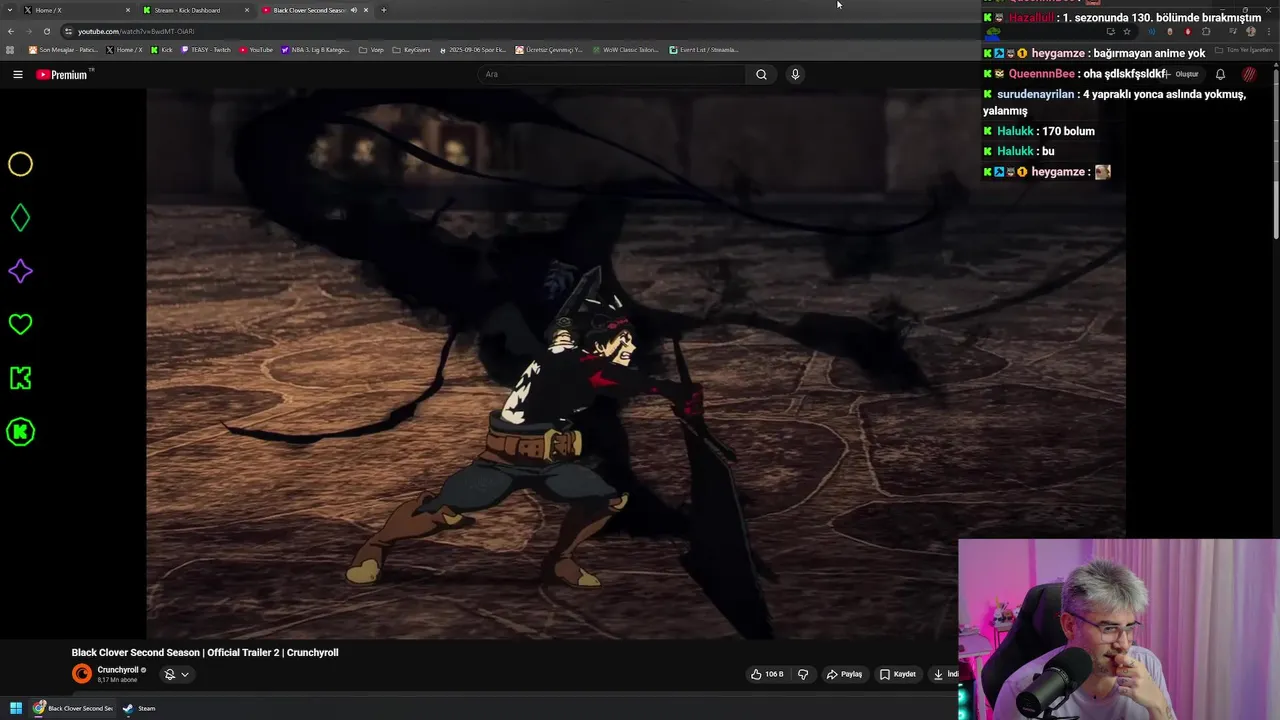Expand the KeyGivers bookmark folder

pos(411,50)
